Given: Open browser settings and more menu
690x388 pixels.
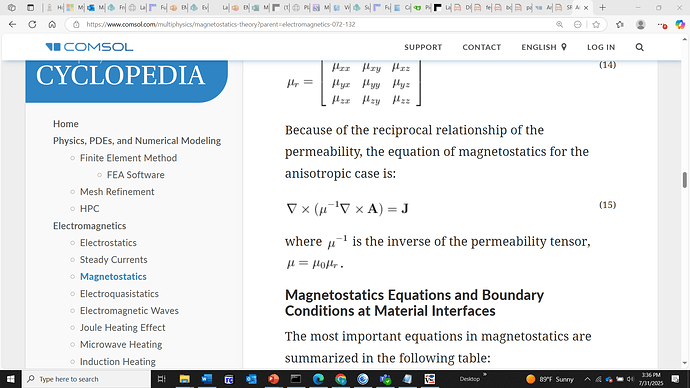Looking at the screenshot, I should pyautogui.click(x=661, y=25).
